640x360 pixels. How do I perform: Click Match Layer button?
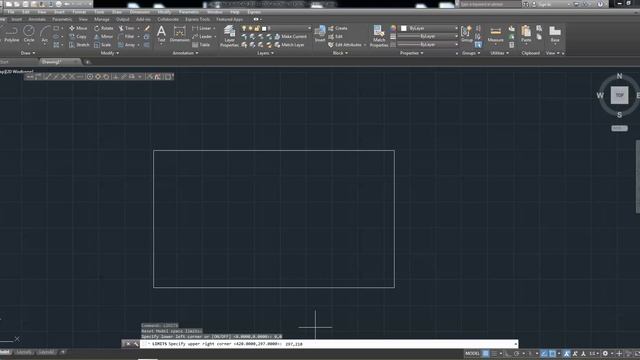289,44
